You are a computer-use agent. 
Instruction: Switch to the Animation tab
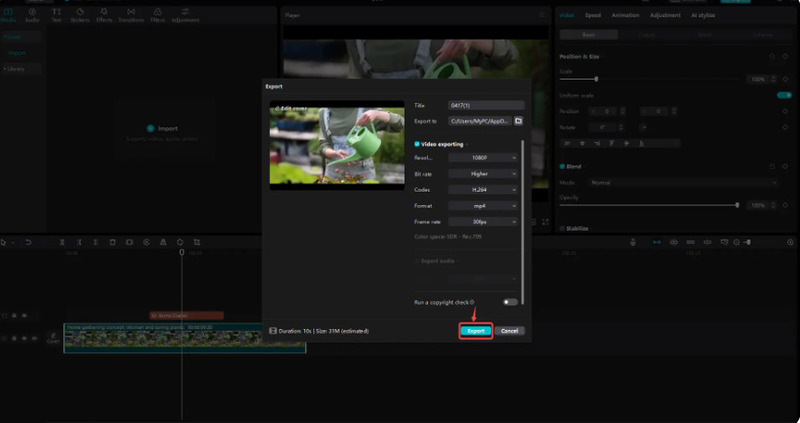pos(626,15)
